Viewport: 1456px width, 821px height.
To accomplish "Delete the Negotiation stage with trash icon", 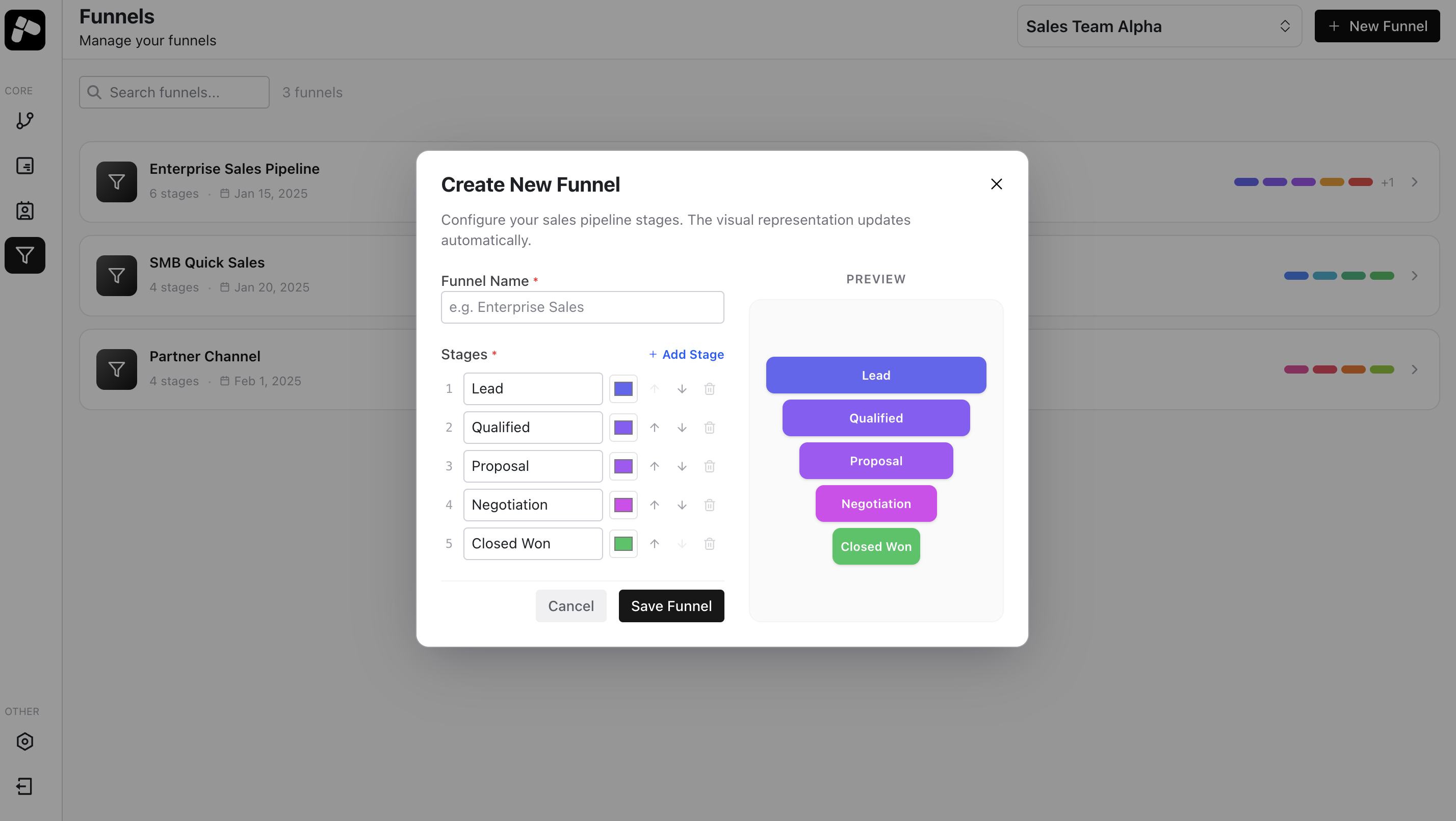I will (x=710, y=505).
